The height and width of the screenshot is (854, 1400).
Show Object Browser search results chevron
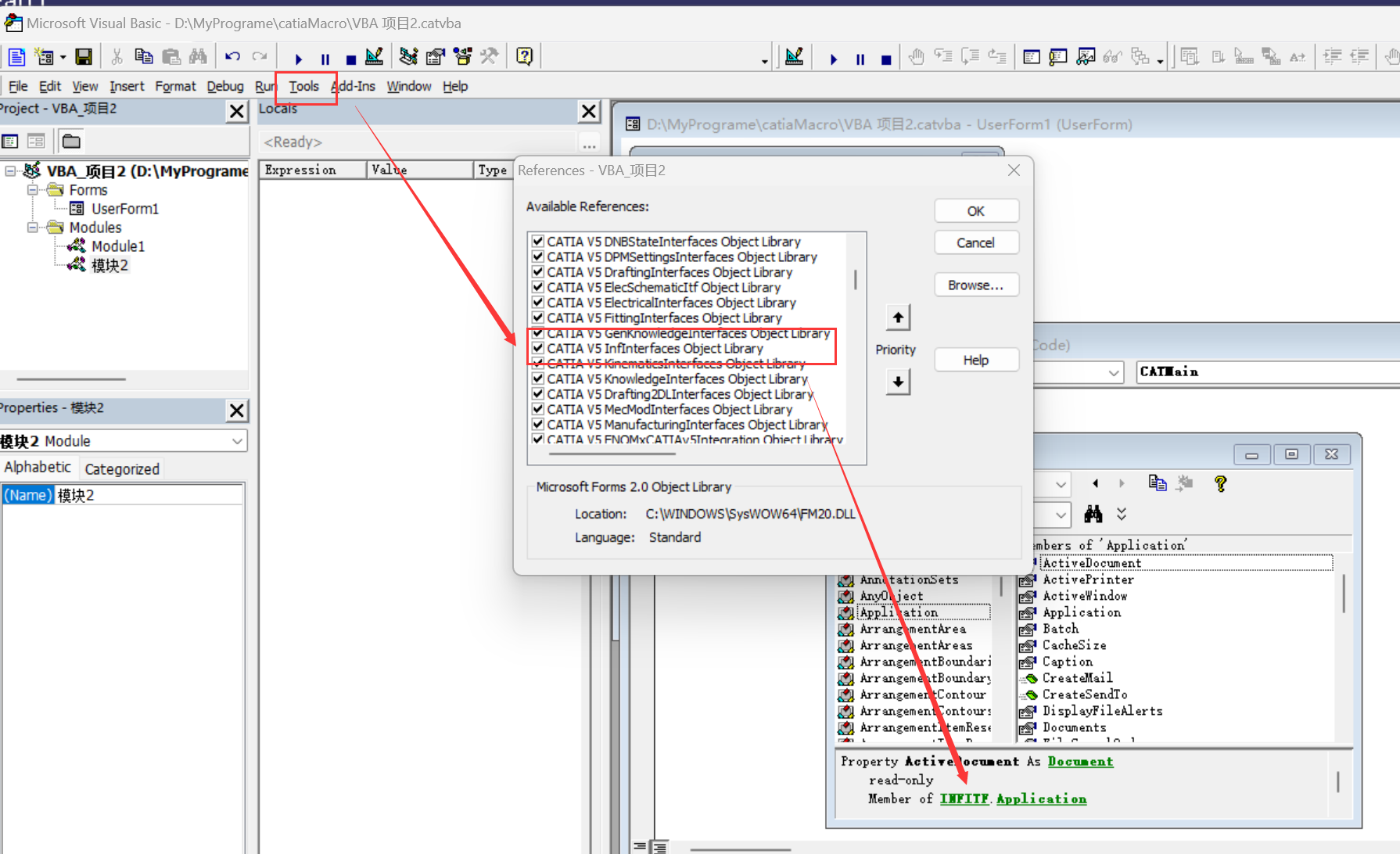[x=1122, y=514]
